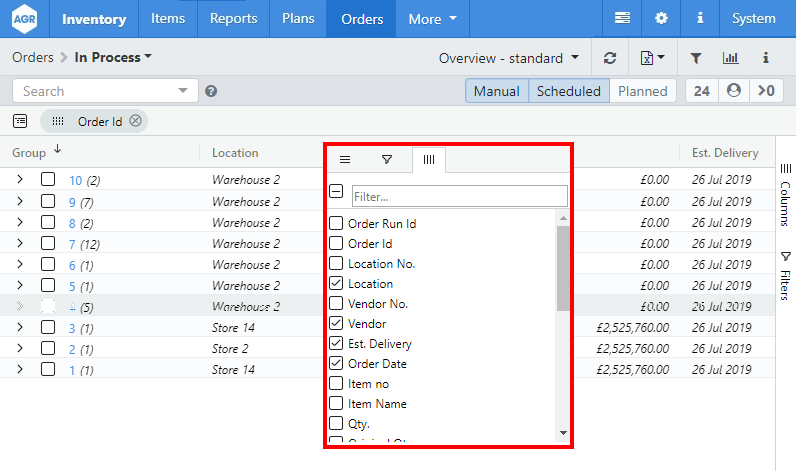This screenshot has height=471, width=796.
Task: Open the Overview - standard view dropdown
Action: tap(509, 58)
